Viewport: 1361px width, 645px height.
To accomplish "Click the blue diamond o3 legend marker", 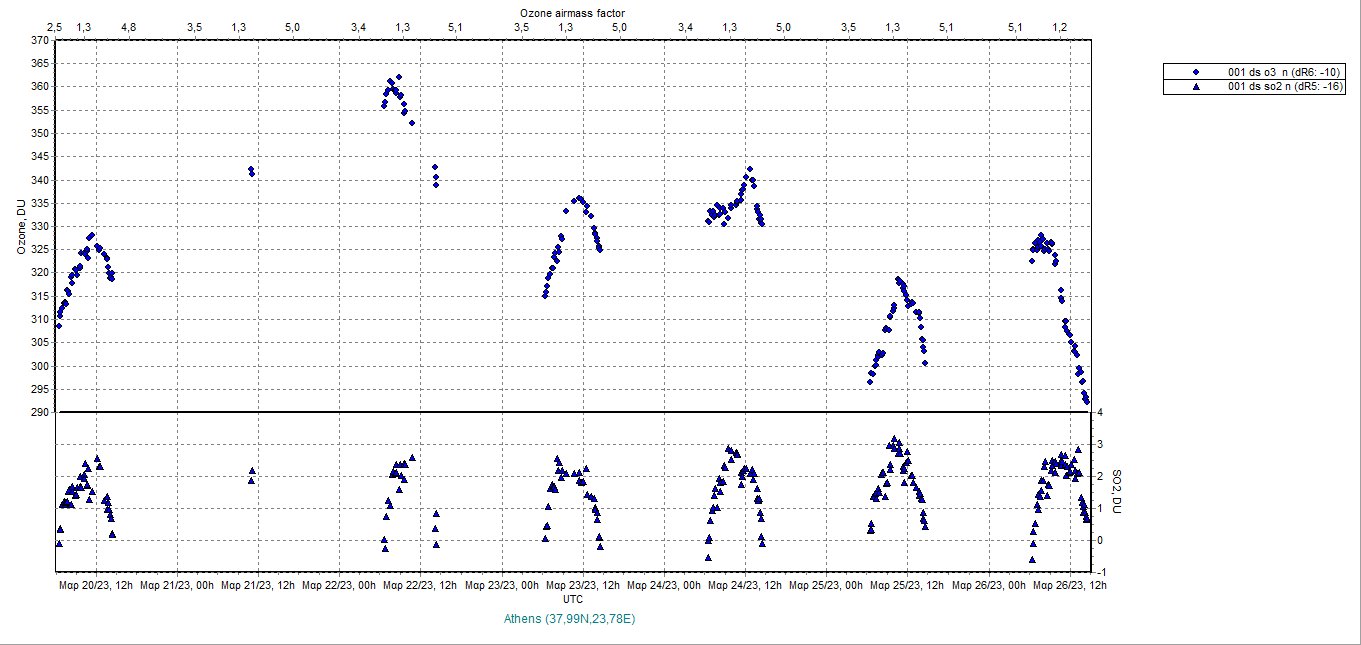I will (1195, 72).
